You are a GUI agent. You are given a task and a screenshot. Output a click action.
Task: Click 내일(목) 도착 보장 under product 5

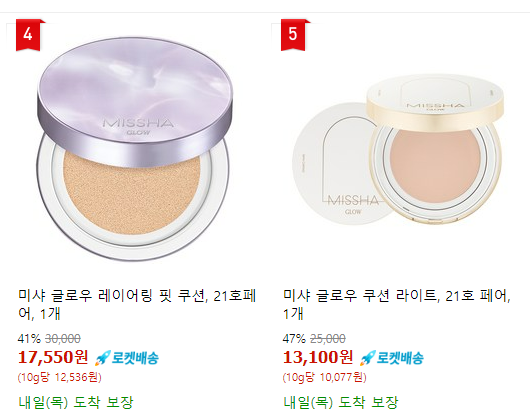click(x=341, y=402)
